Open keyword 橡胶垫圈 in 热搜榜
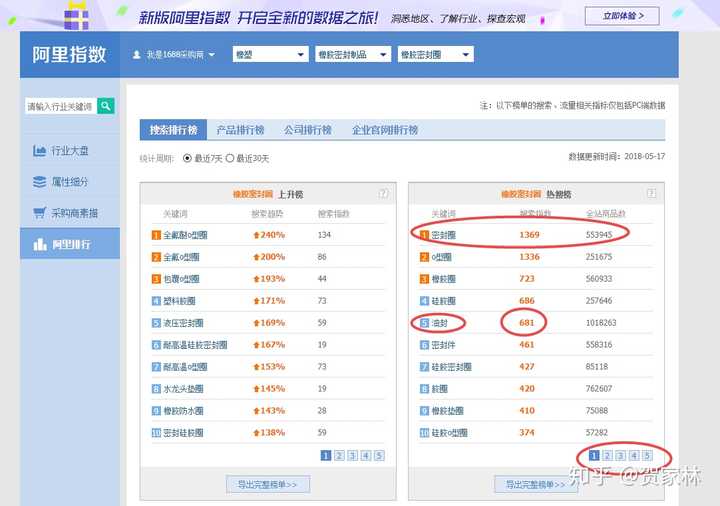Viewport: 720px width, 506px height. (447, 411)
